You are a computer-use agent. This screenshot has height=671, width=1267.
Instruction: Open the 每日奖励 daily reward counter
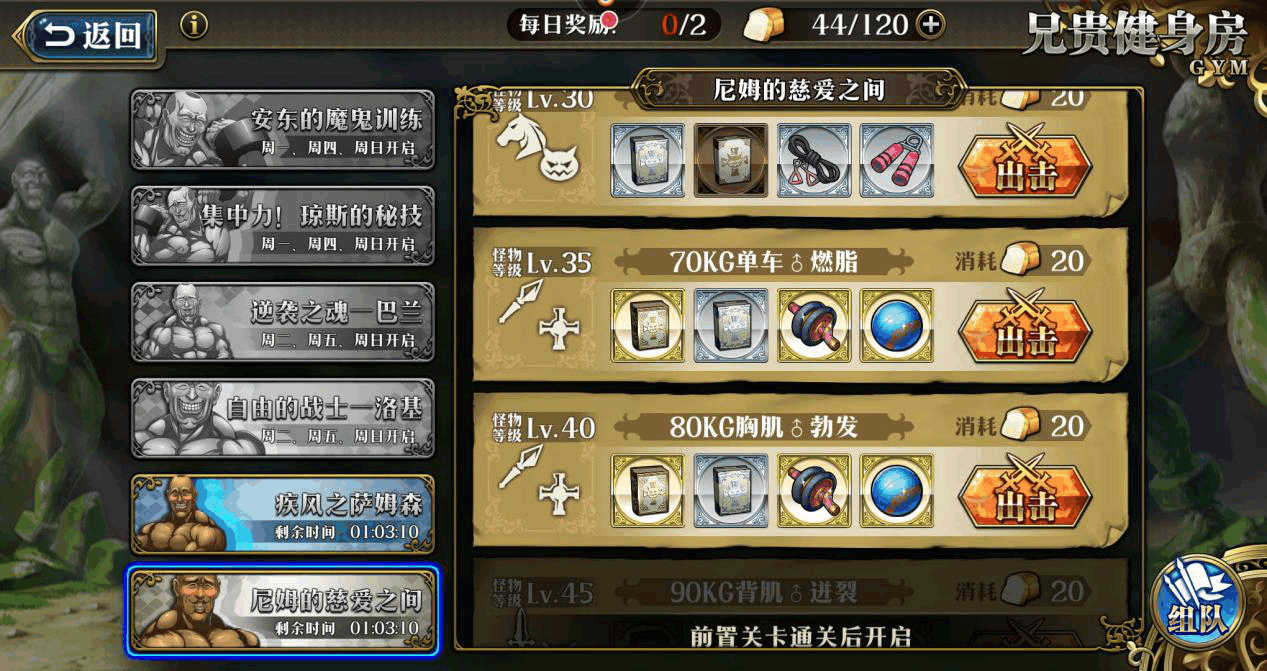[612, 25]
